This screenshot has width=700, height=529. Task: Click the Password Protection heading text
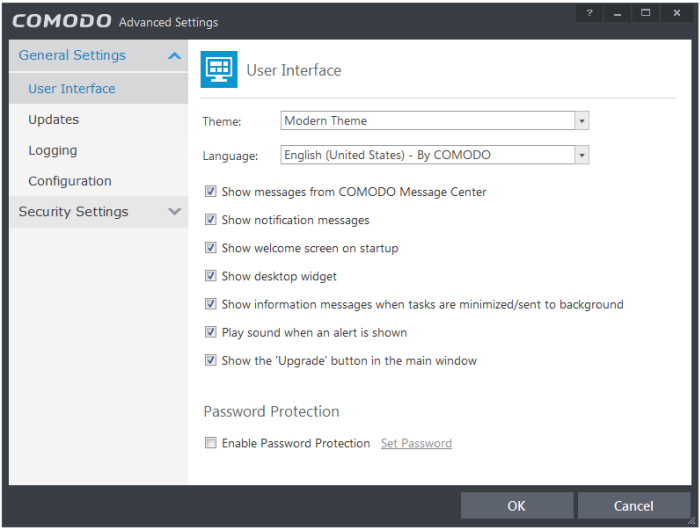pyautogui.click(x=271, y=412)
